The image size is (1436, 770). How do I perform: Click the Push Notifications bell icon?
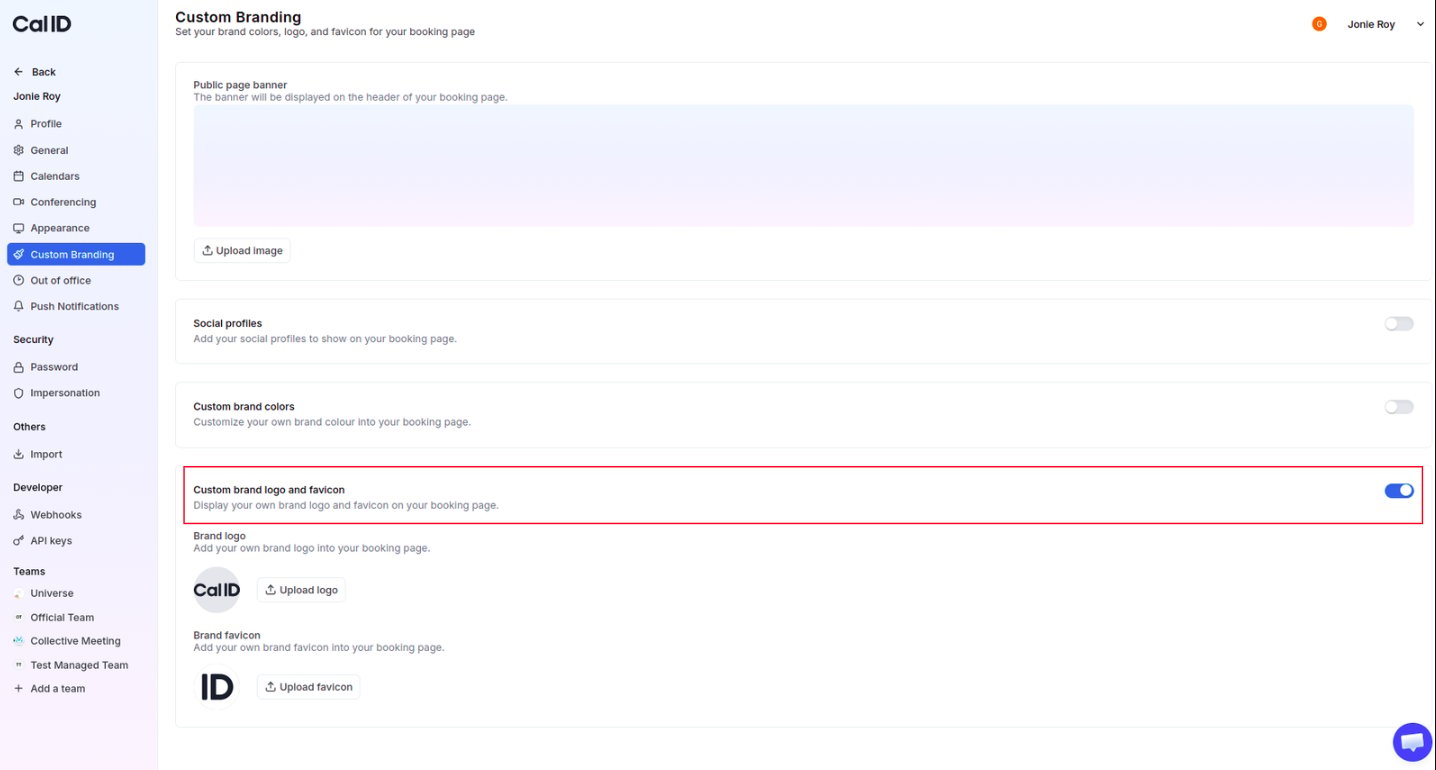[18, 306]
